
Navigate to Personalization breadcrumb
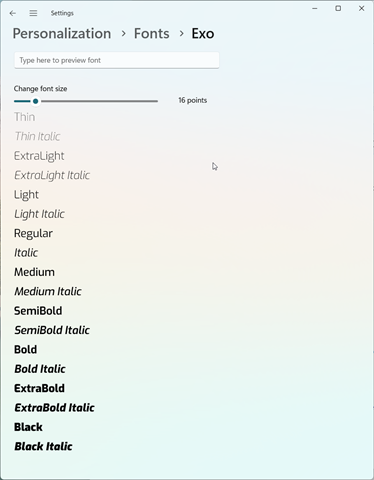coord(62,34)
